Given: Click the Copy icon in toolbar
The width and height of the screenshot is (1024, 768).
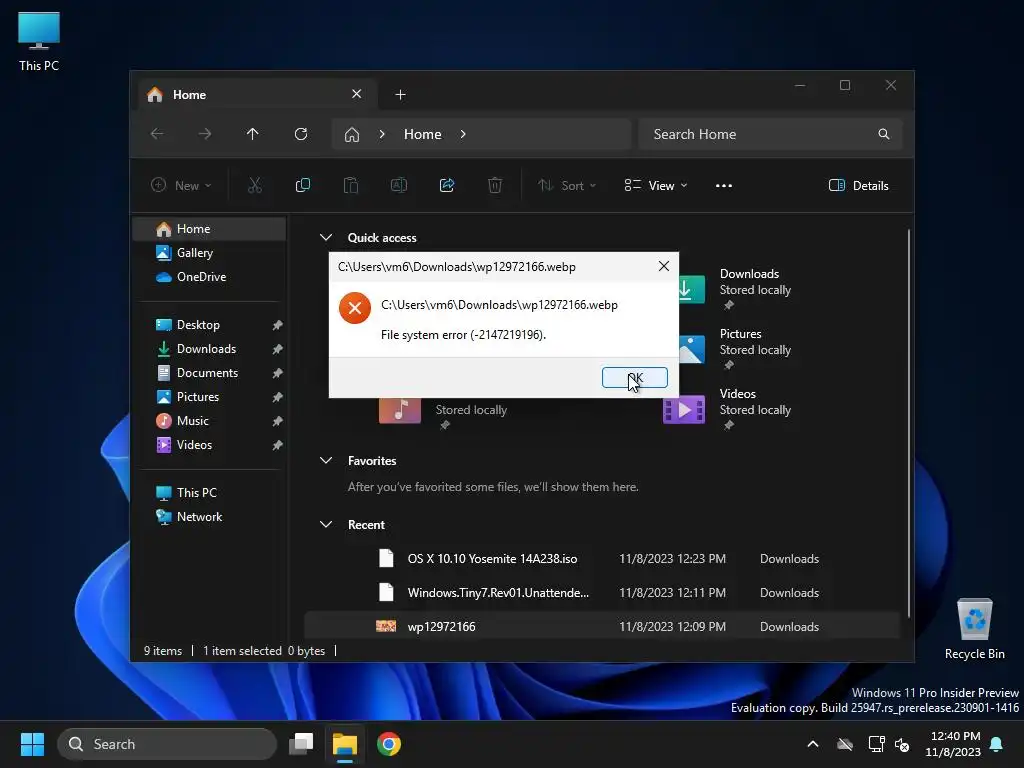Looking at the screenshot, I should (x=302, y=185).
